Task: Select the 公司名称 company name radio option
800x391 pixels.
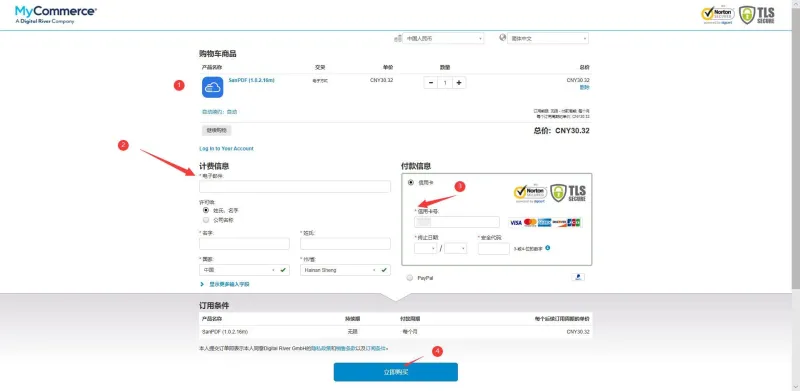Action: pyautogui.click(x=206, y=220)
